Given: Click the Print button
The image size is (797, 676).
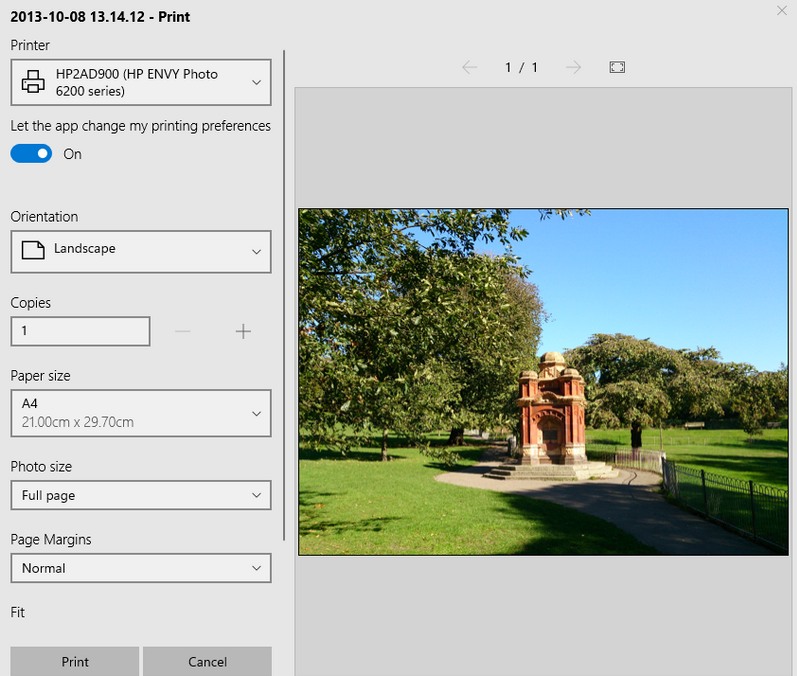Looking at the screenshot, I should 75,661.
